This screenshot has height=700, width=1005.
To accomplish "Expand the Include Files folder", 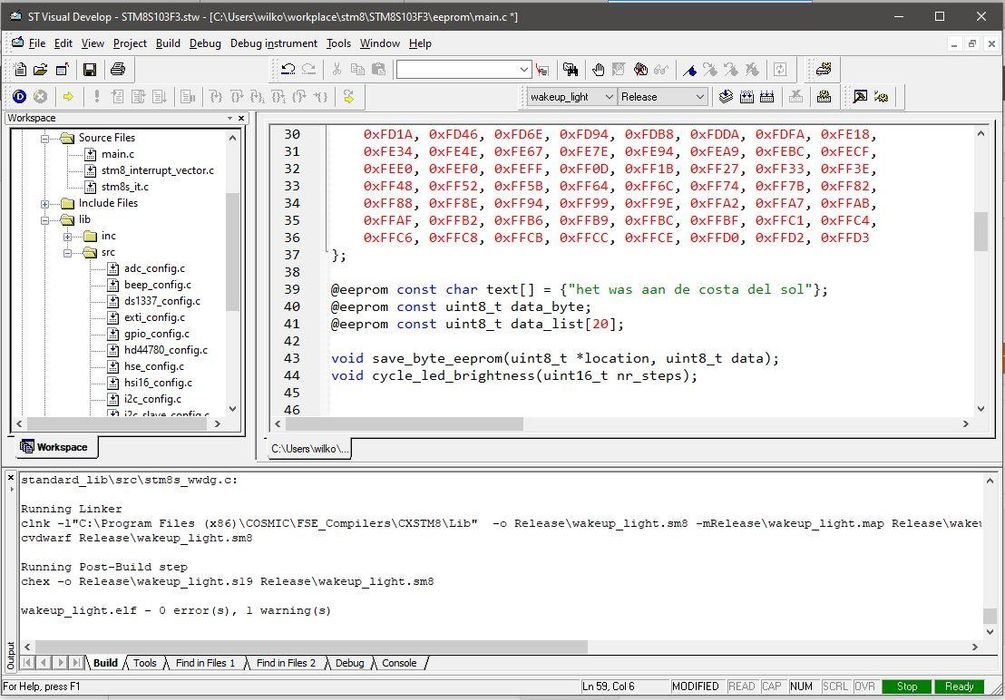I will [45, 204].
